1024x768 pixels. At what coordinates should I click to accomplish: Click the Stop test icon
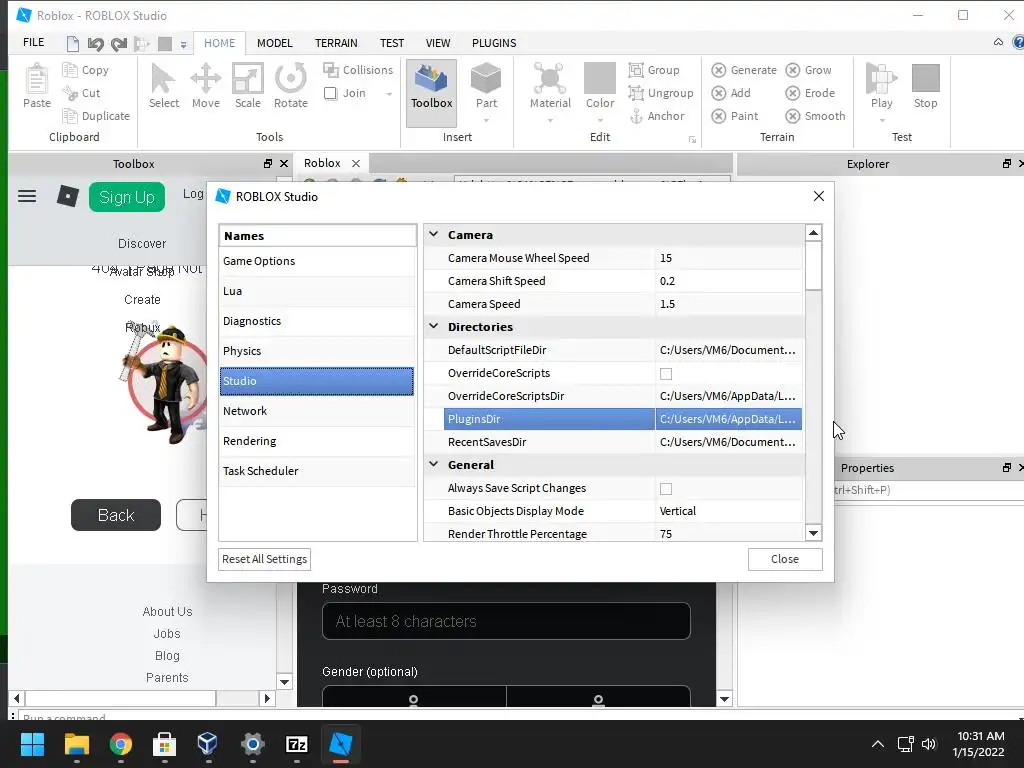point(925,78)
